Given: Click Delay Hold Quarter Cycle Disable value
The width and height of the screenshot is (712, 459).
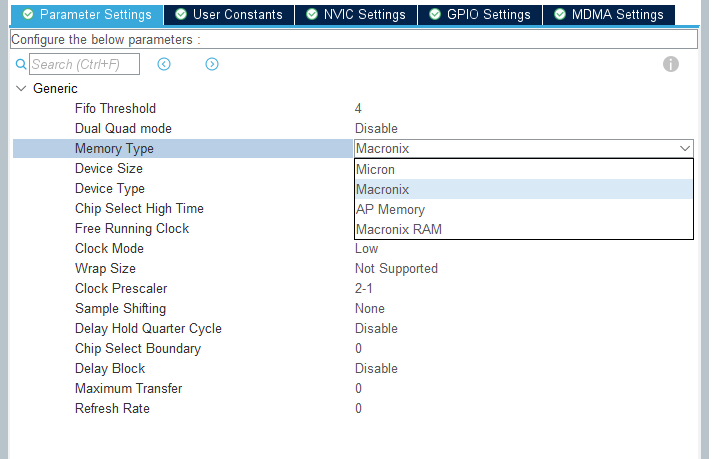Looking at the screenshot, I should pyautogui.click(x=376, y=328).
